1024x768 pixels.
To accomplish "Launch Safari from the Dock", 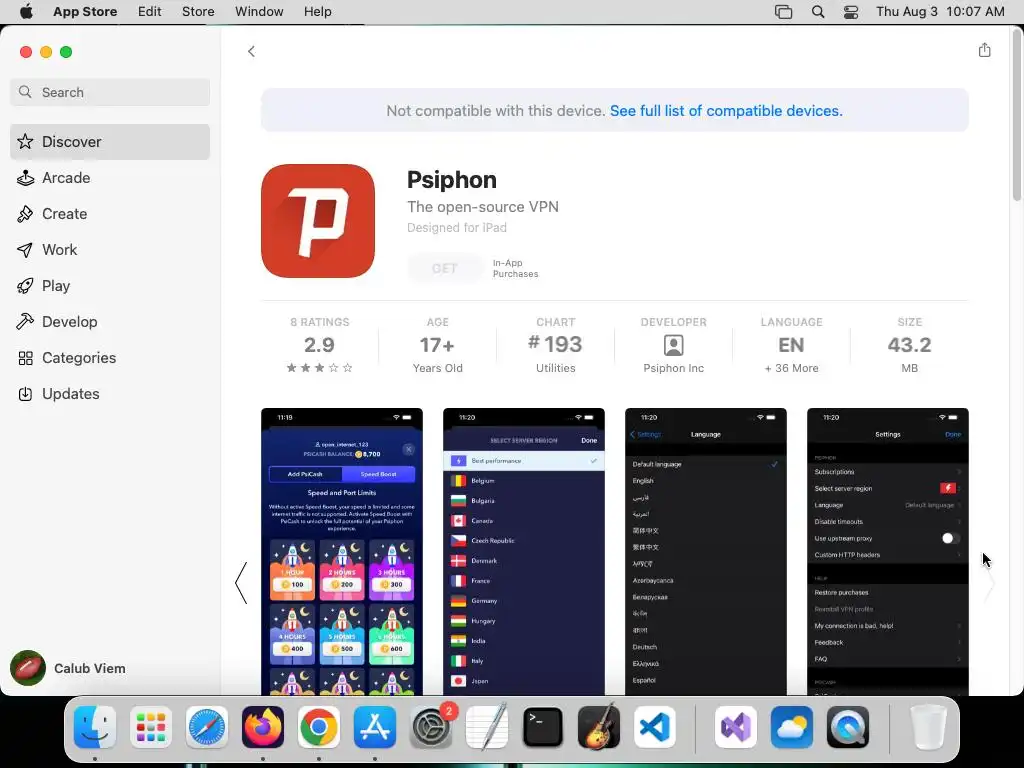I will tap(206, 727).
